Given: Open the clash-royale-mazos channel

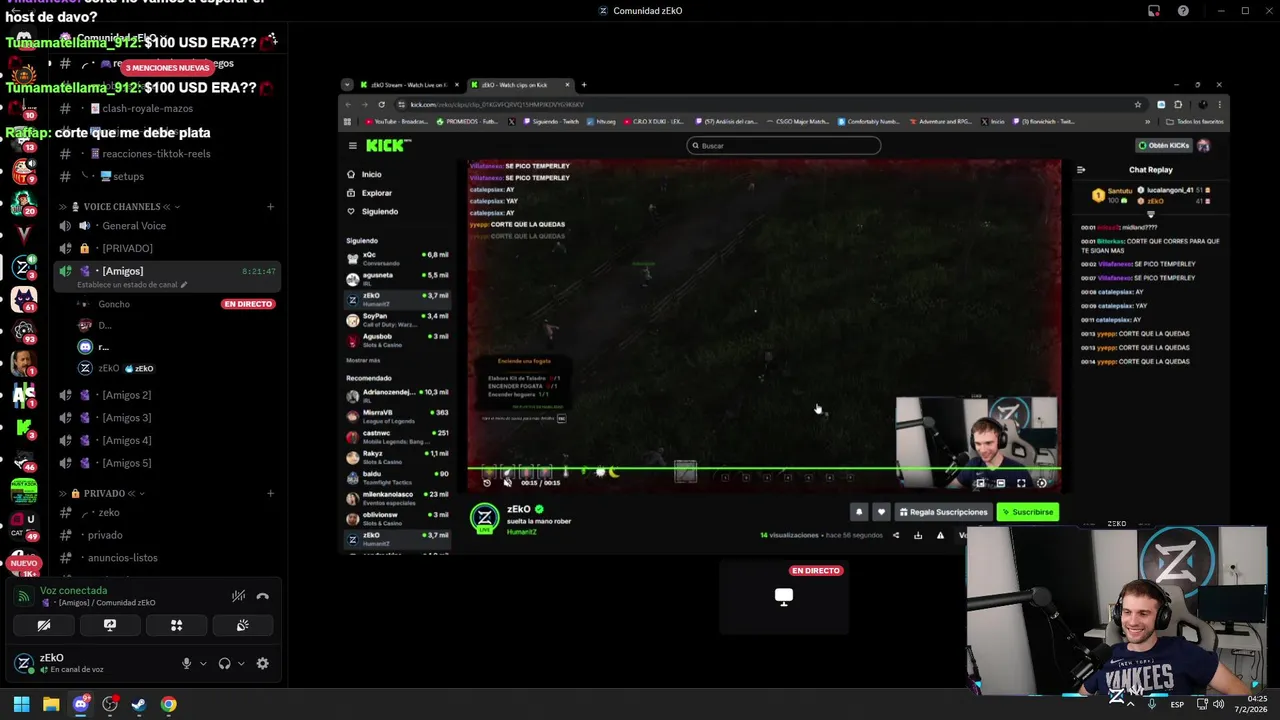Looking at the screenshot, I should 147,108.
